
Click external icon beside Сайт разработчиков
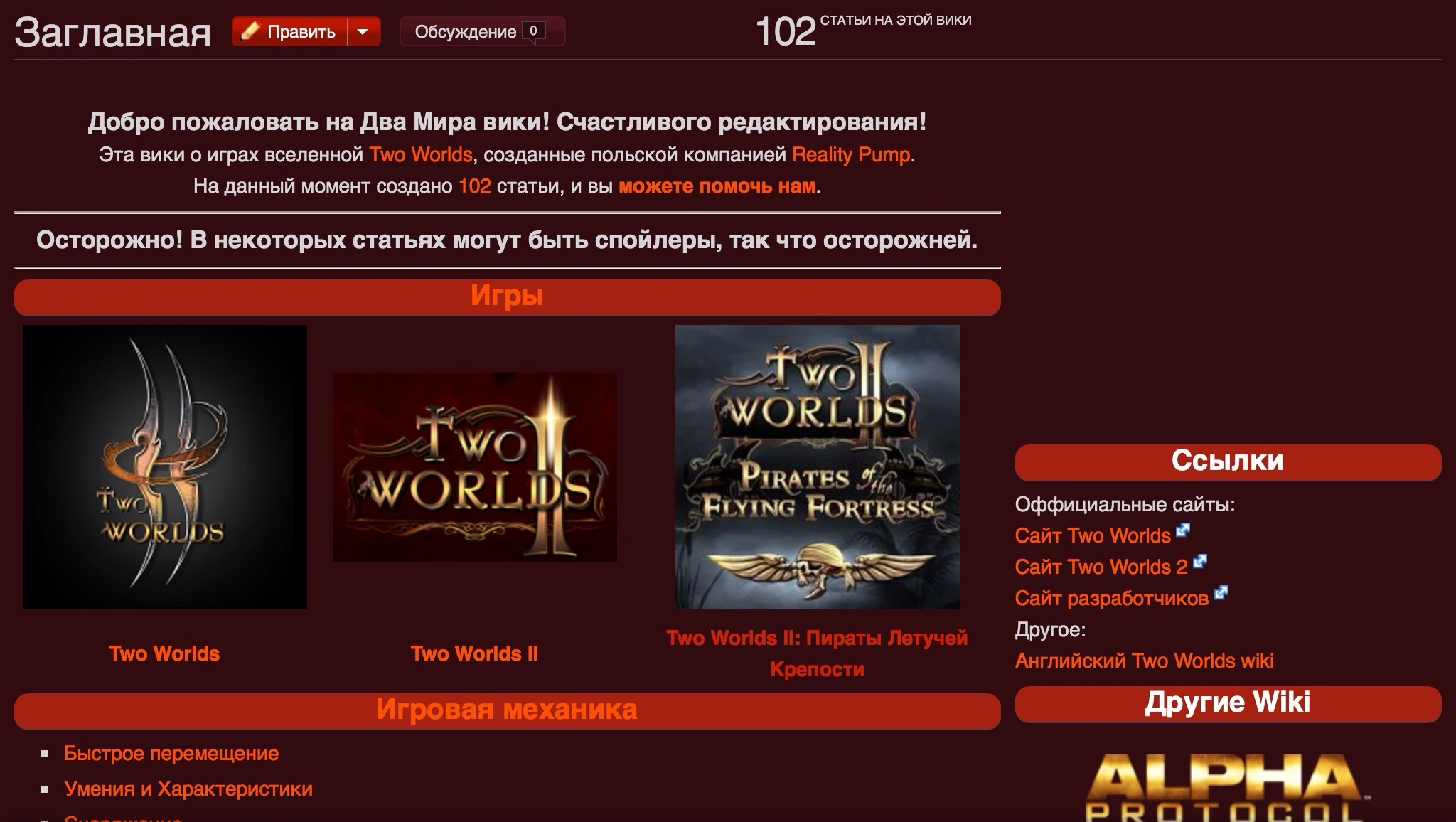click(1221, 593)
